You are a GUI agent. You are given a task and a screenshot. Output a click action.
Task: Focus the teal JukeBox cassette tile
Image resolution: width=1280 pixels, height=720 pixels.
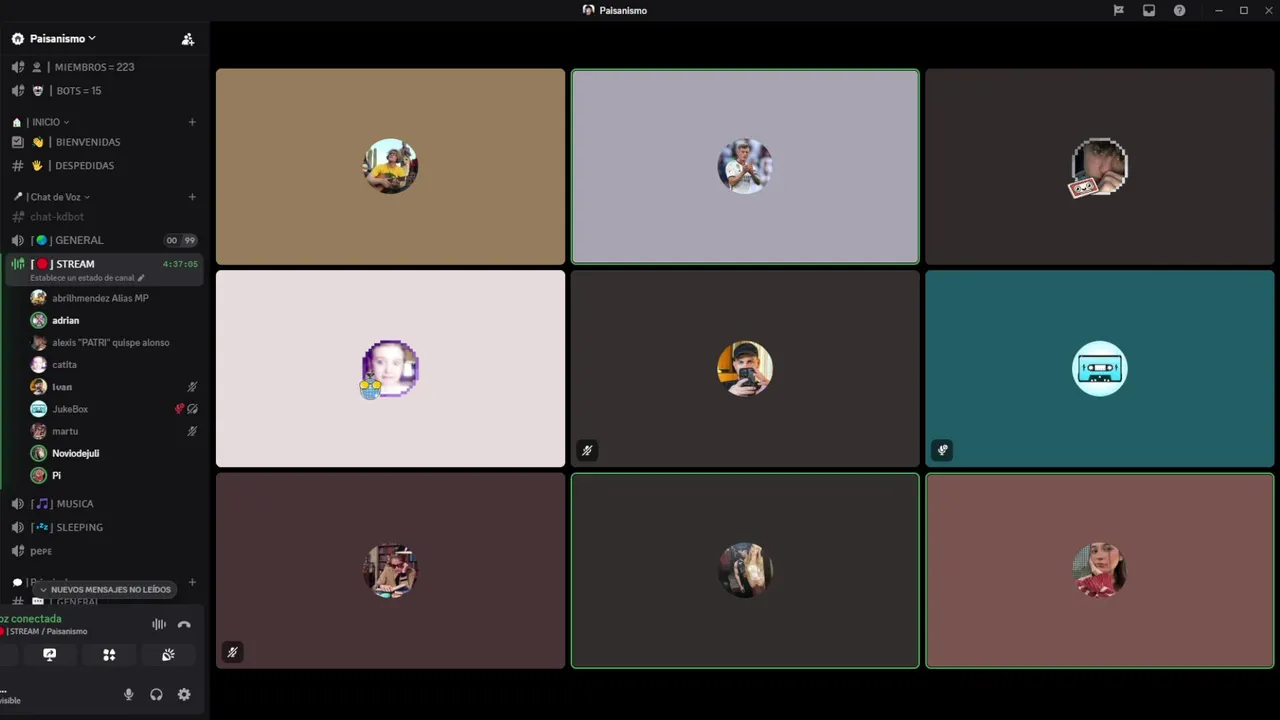(1100, 368)
